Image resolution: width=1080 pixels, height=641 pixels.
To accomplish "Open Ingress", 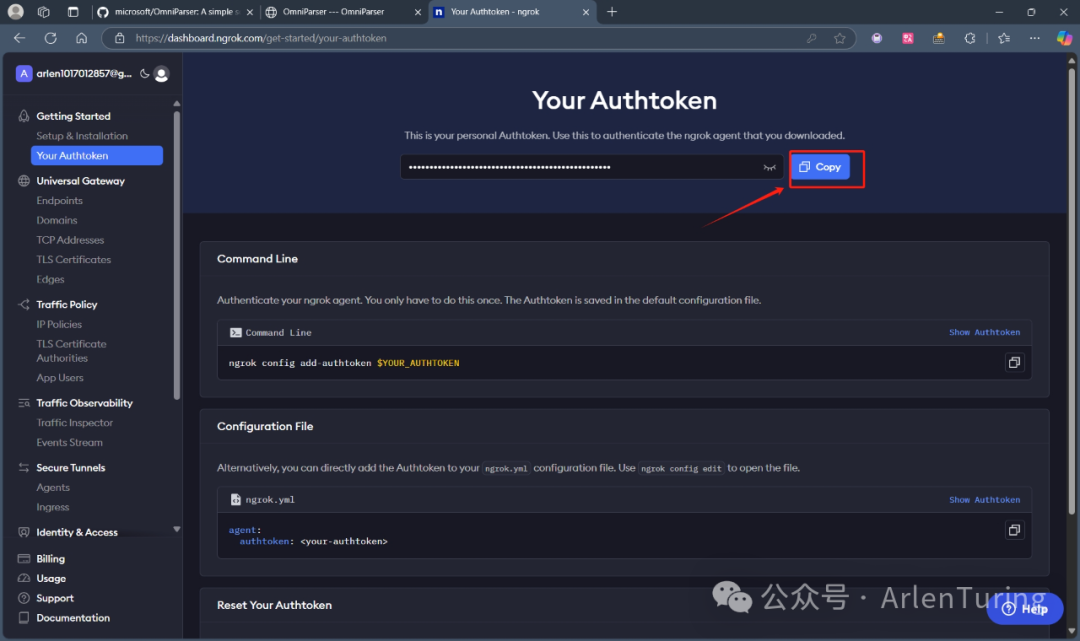I will pos(52,507).
